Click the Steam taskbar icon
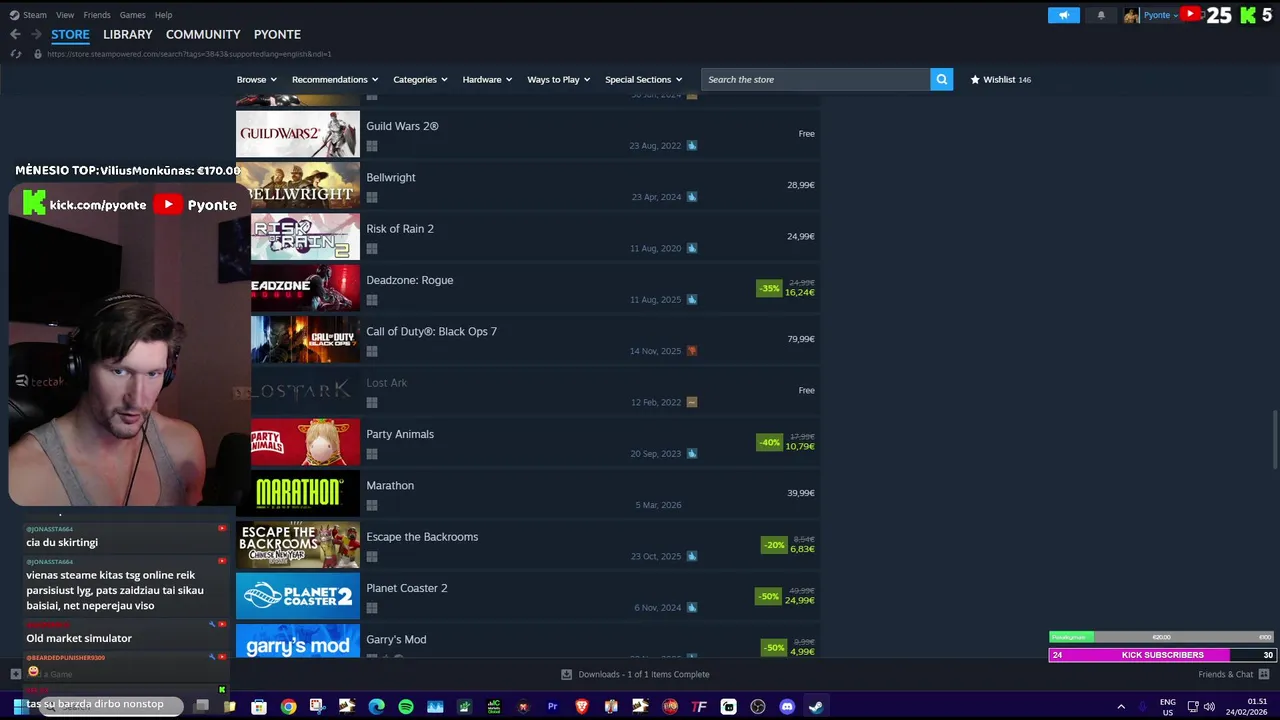 (x=816, y=707)
